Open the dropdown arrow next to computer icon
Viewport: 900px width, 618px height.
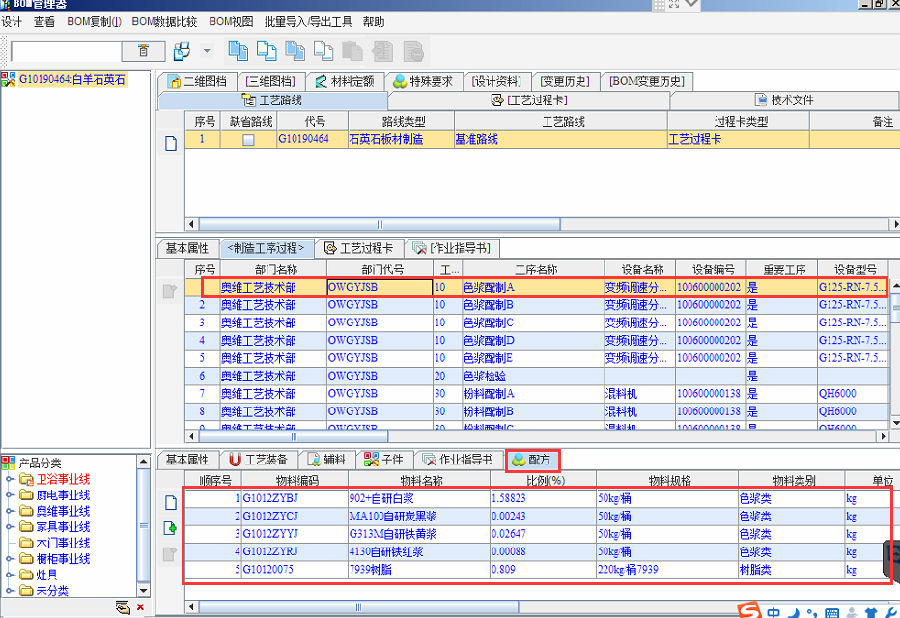point(207,51)
